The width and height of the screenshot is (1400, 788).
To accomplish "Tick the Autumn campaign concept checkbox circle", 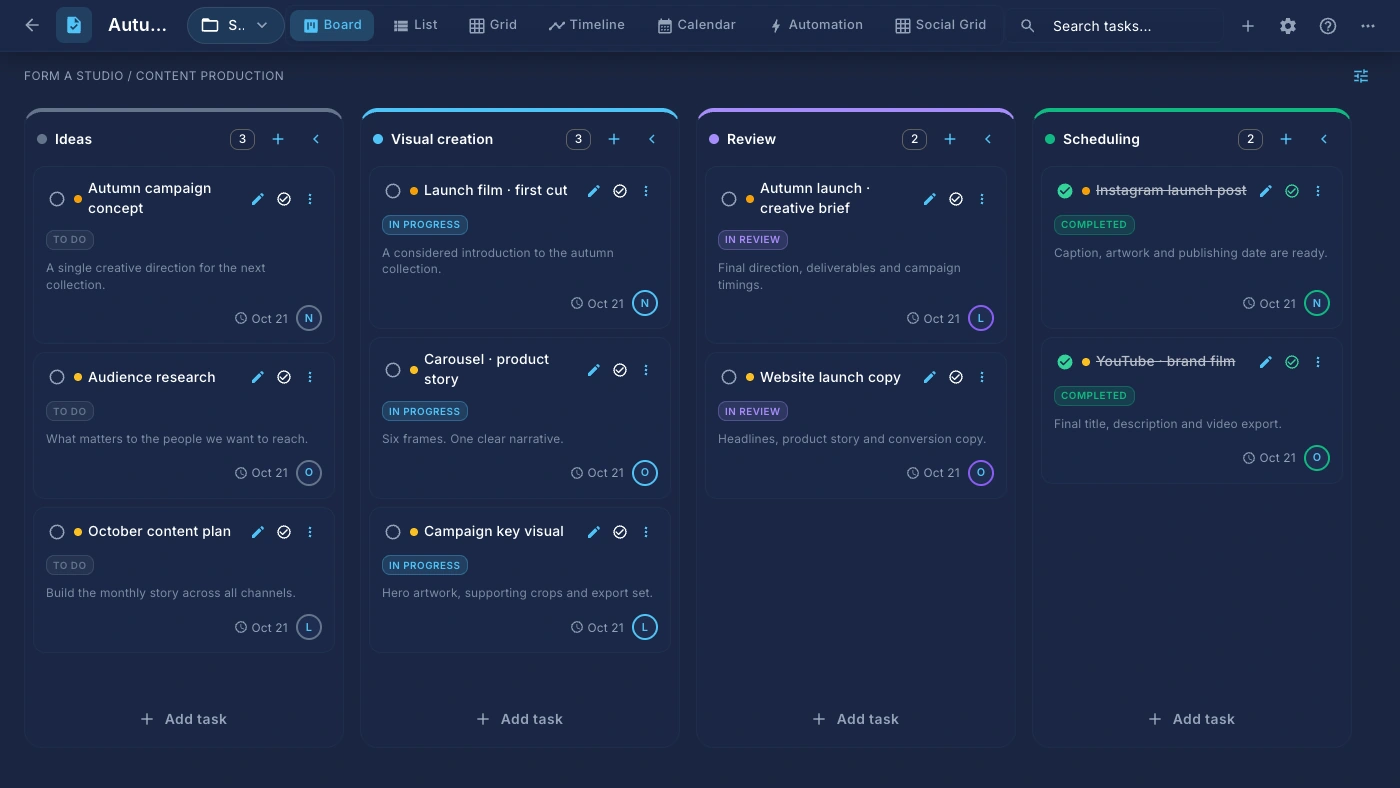I will pos(57,199).
